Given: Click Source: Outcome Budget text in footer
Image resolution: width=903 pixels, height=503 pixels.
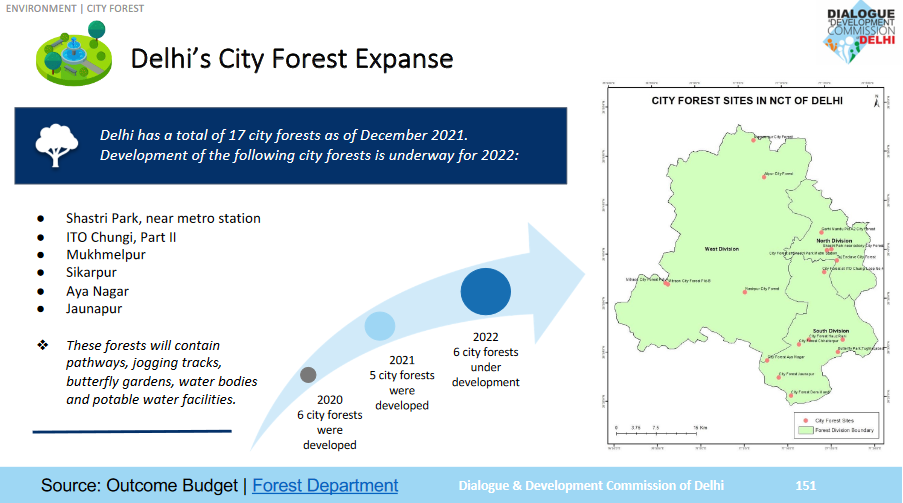Looking at the screenshot, I should tap(139, 485).
